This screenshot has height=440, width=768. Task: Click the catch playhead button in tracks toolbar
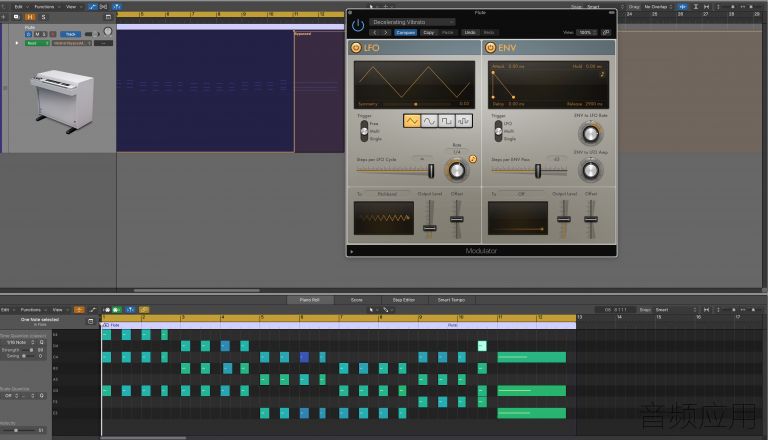tap(117, 6)
